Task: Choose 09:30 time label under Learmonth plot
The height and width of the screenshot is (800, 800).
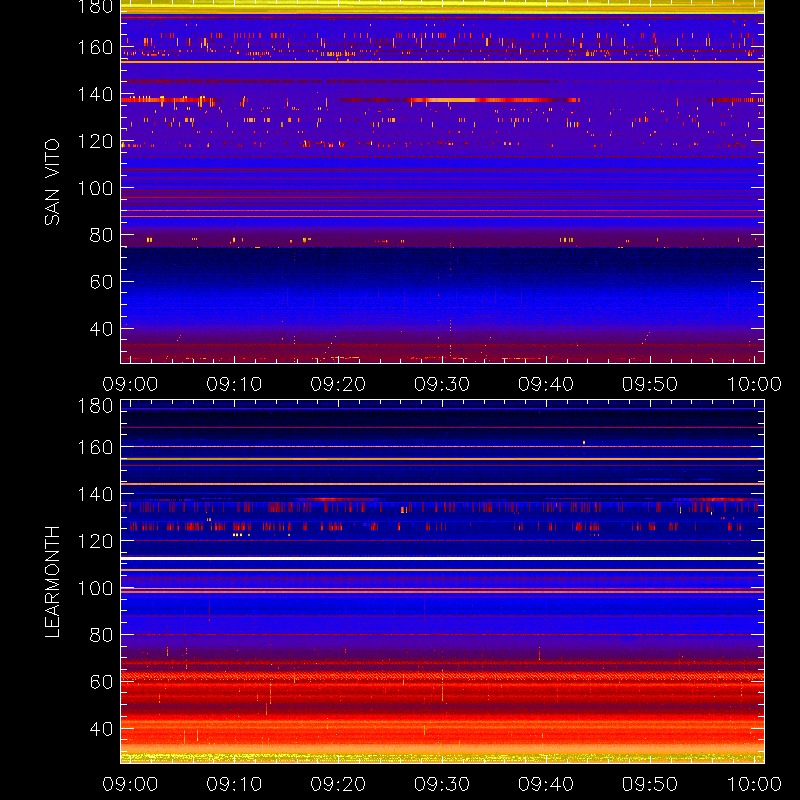Action: tap(442, 784)
